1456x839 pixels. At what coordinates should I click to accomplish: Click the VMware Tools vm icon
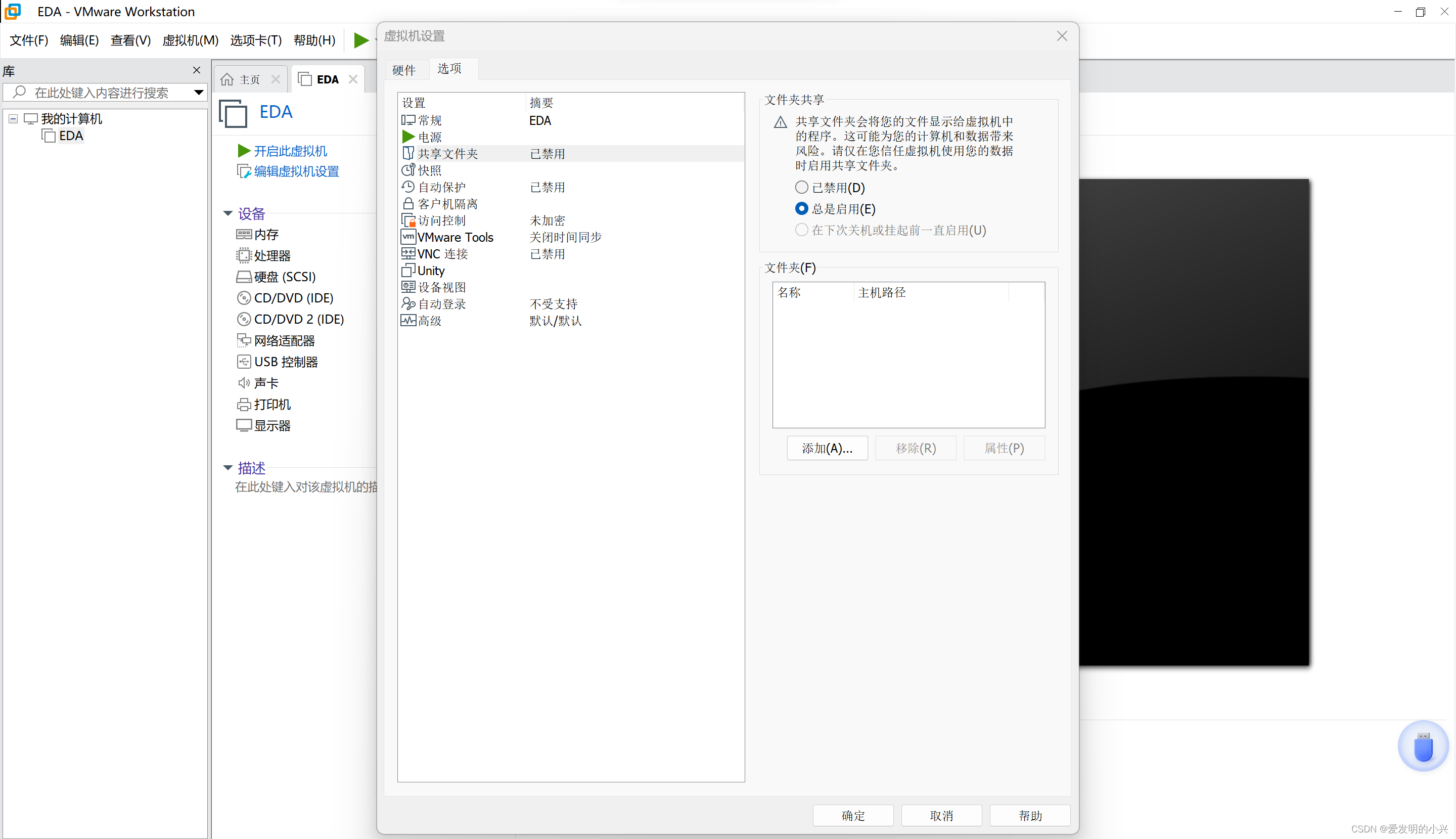pyautogui.click(x=408, y=237)
